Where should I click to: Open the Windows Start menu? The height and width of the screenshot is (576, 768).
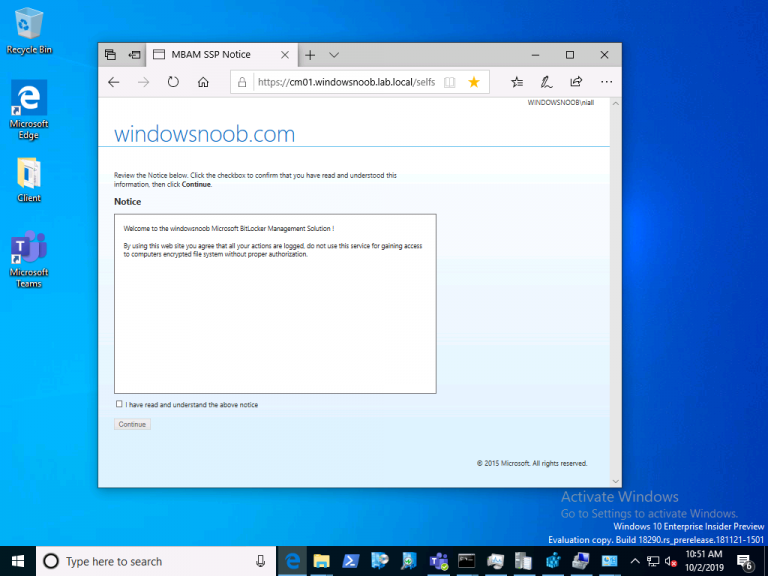coord(18,561)
